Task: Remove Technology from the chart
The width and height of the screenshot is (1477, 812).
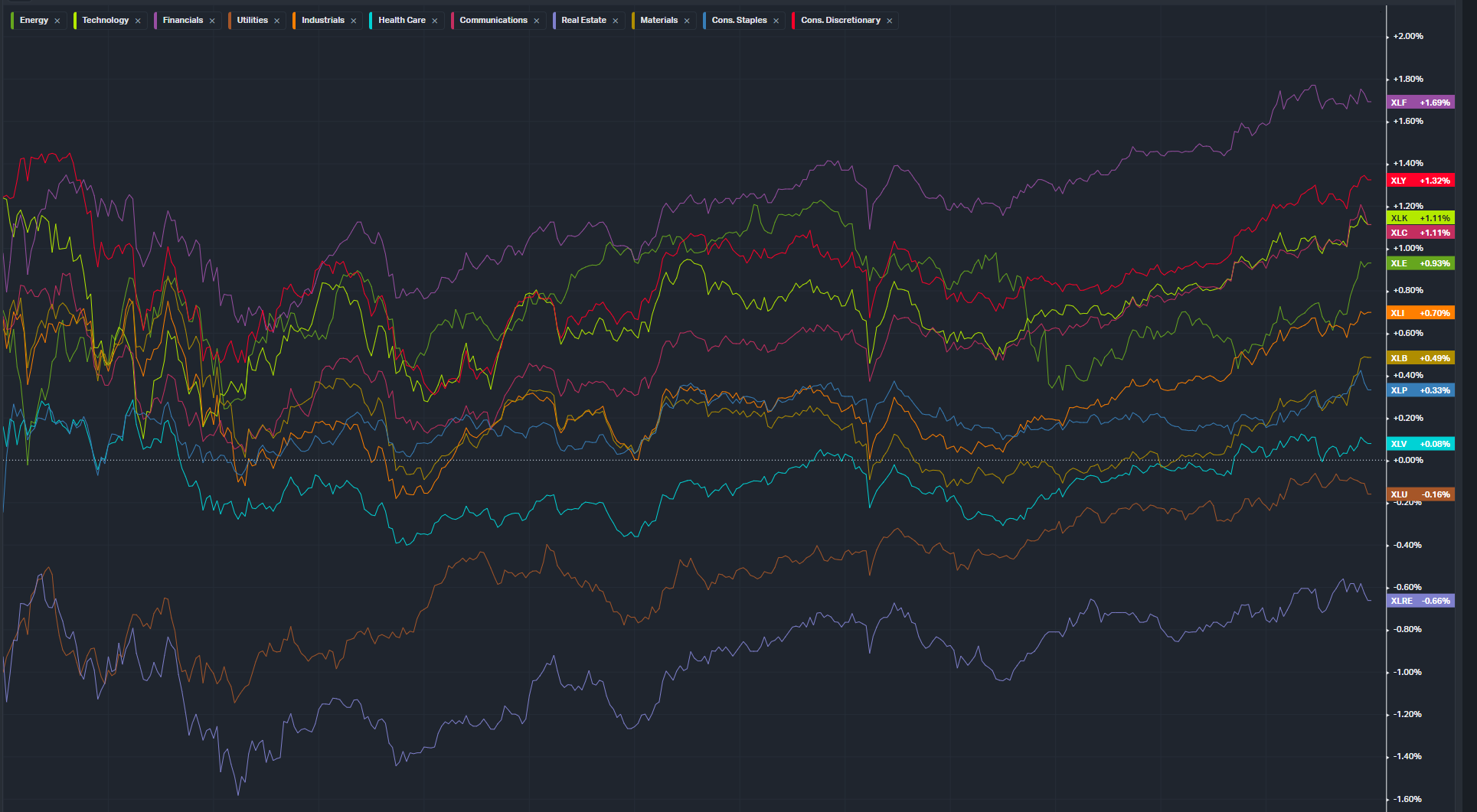Action: 138,21
